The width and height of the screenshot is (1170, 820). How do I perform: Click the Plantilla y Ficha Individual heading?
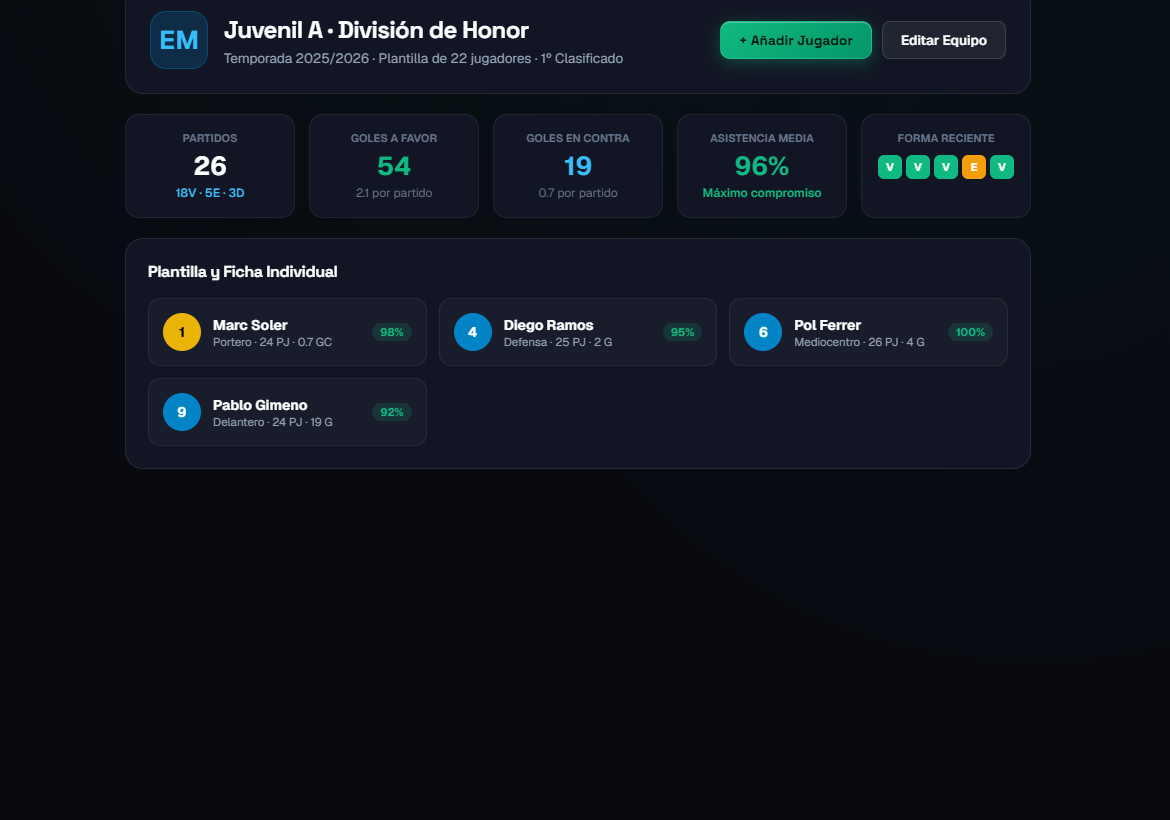click(243, 272)
